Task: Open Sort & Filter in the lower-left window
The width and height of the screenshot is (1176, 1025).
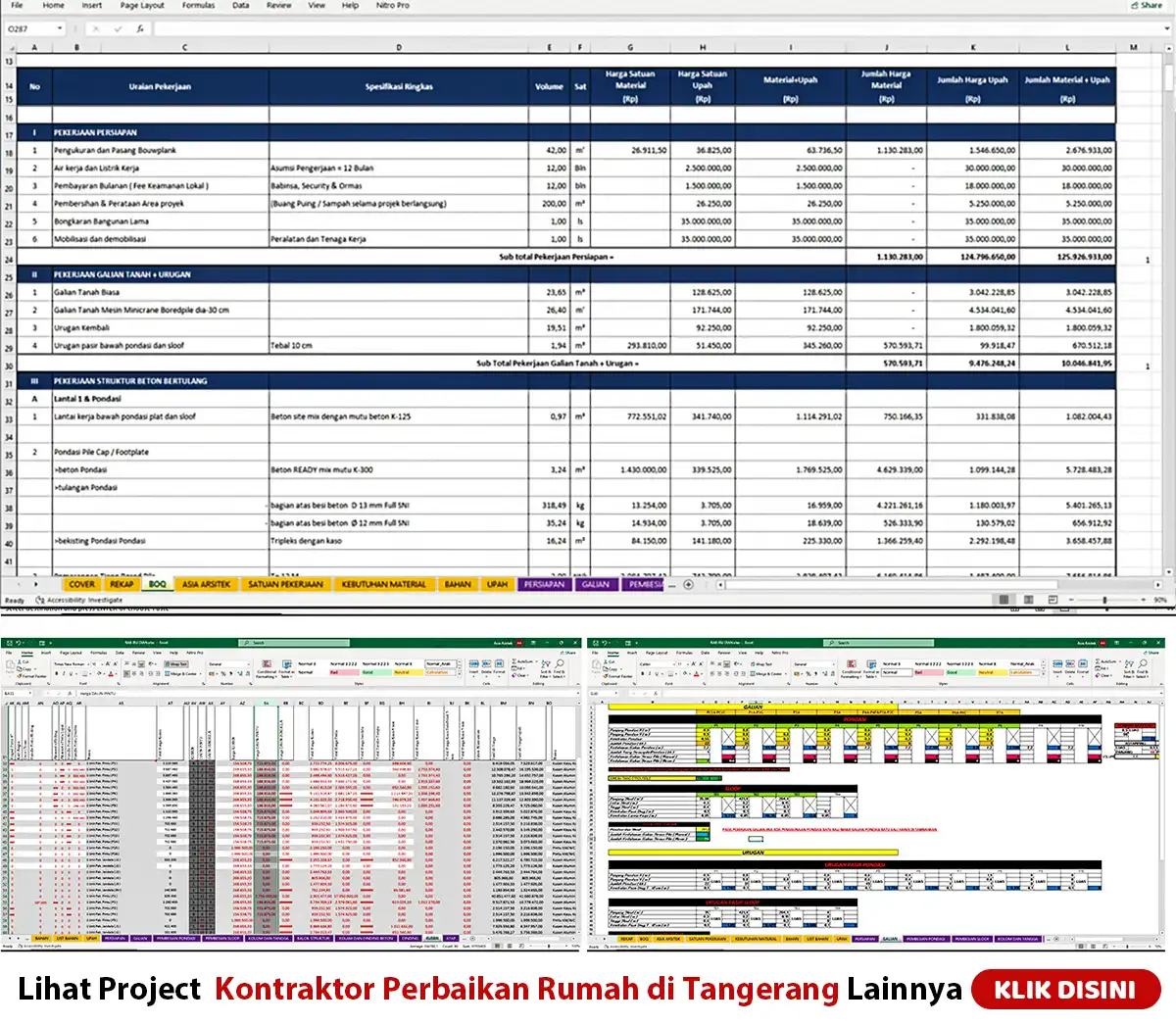Action: point(546,668)
